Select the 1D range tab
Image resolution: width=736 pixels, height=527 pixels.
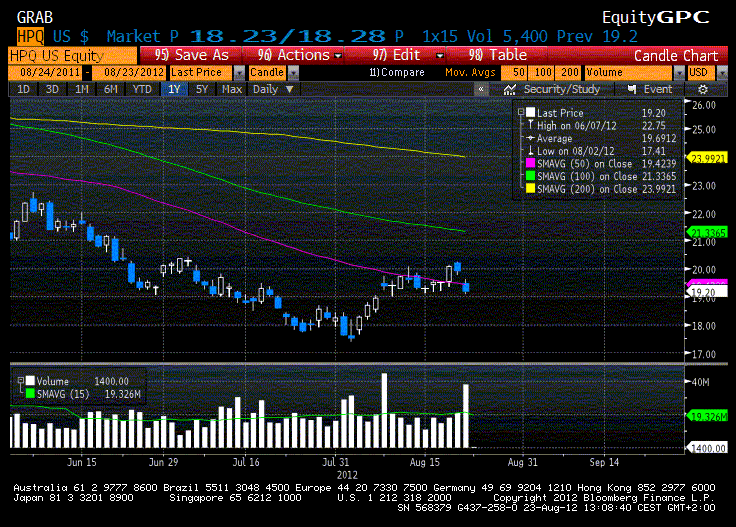(23, 89)
